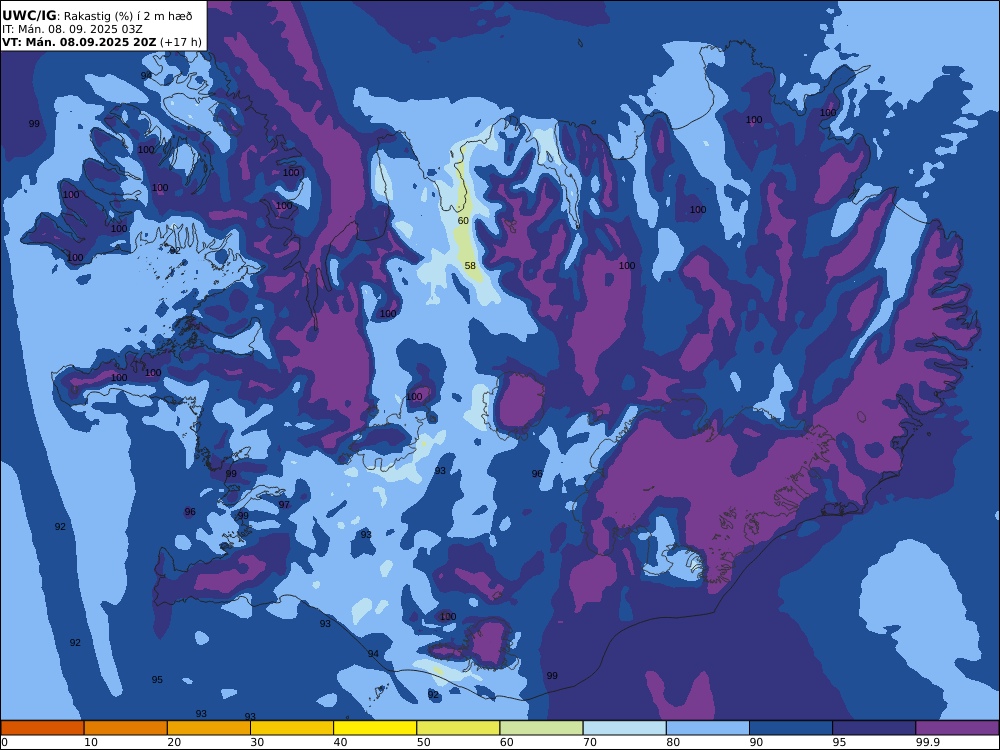Select the pale blue 70–80 legend swatch

tap(625, 728)
